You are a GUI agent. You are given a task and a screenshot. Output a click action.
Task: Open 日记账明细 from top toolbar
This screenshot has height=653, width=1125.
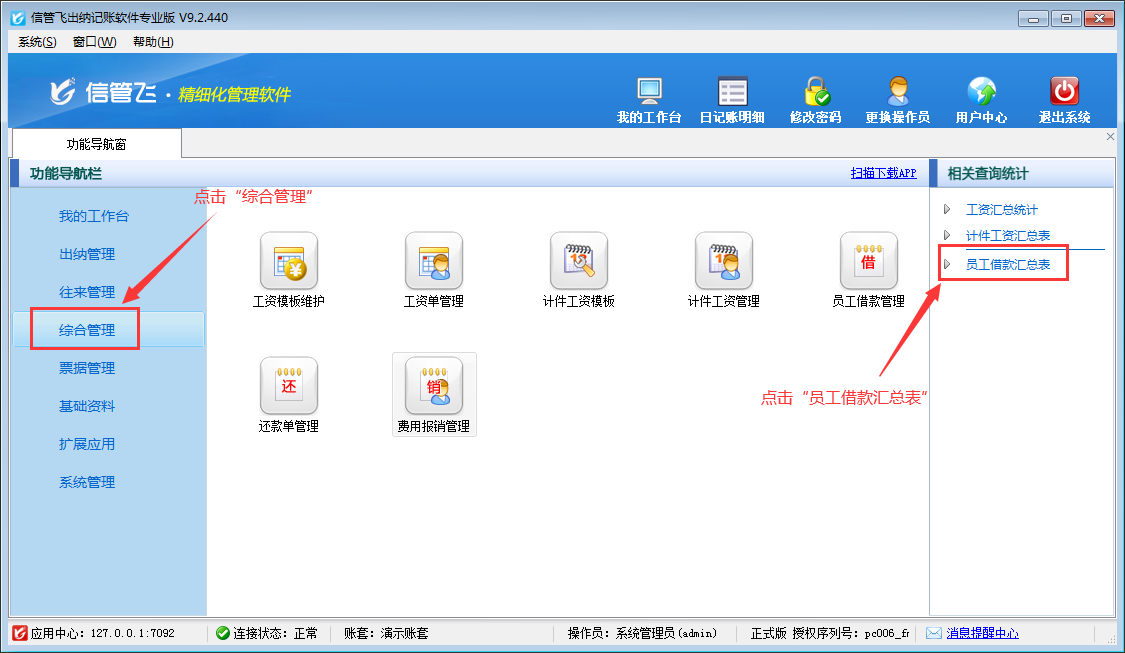point(732,92)
